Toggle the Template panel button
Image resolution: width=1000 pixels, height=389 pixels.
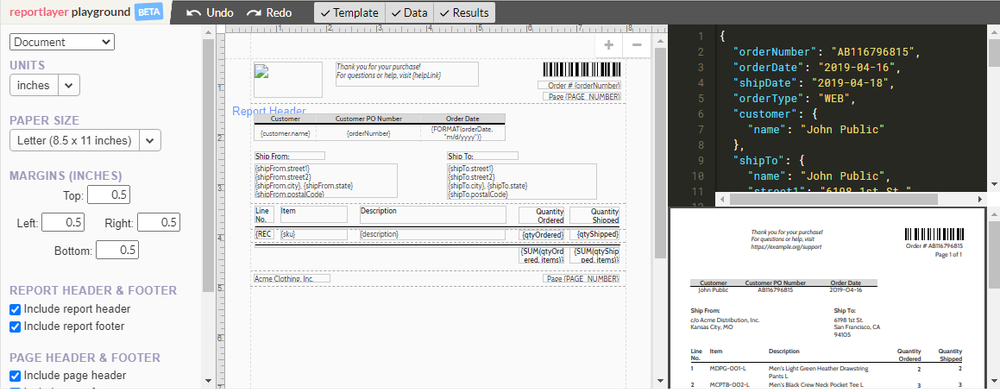[x=350, y=13]
